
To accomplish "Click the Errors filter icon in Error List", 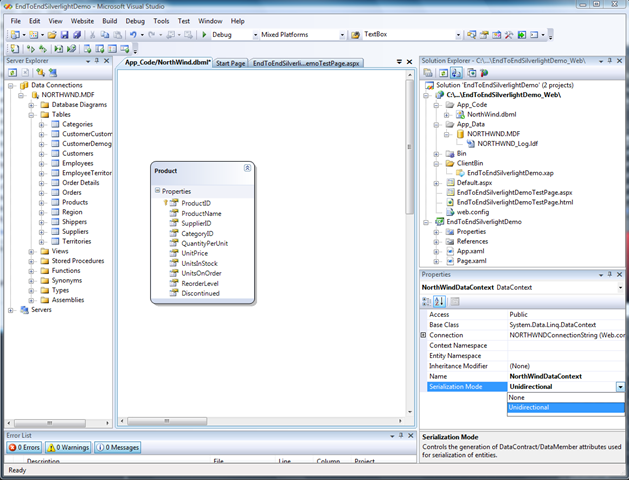I will (15, 447).
